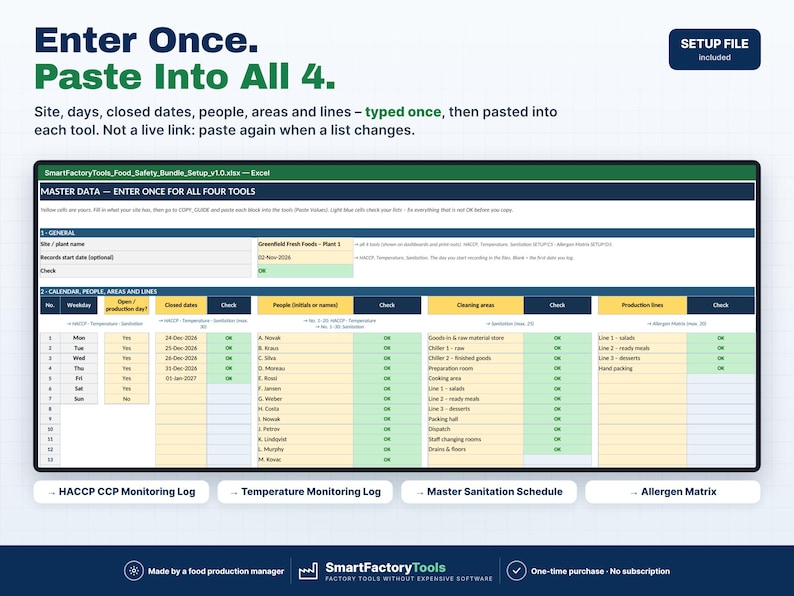Click the SmartFactoryTools factory logo icon
The height and width of the screenshot is (596, 794).
pos(308,571)
